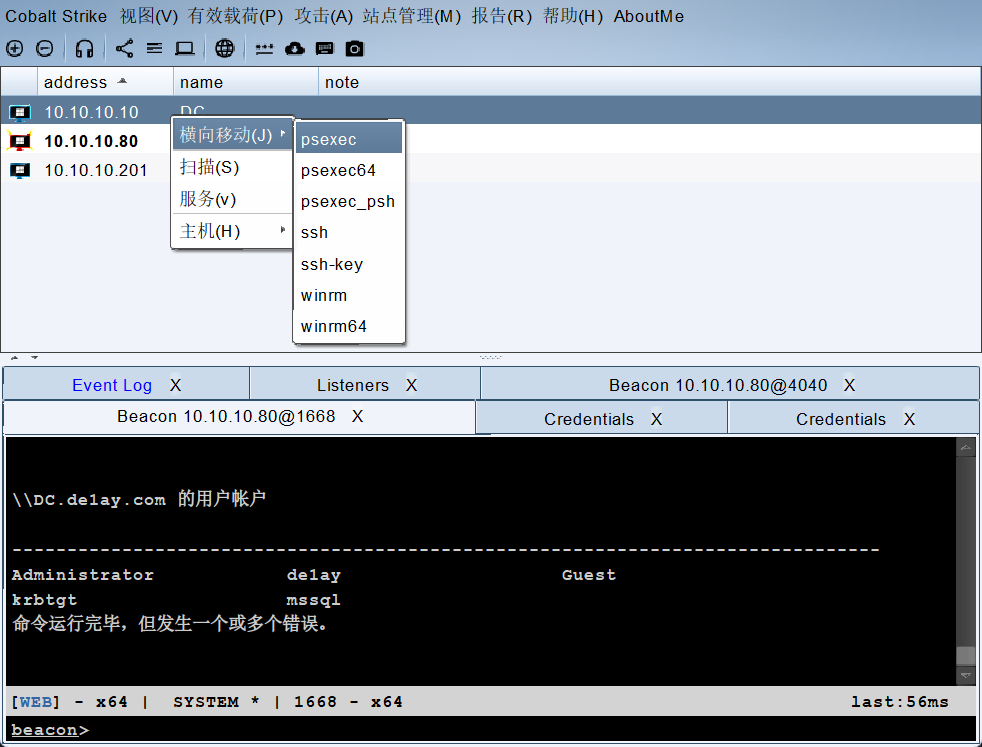Close the last Credentials tab

(x=909, y=419)
